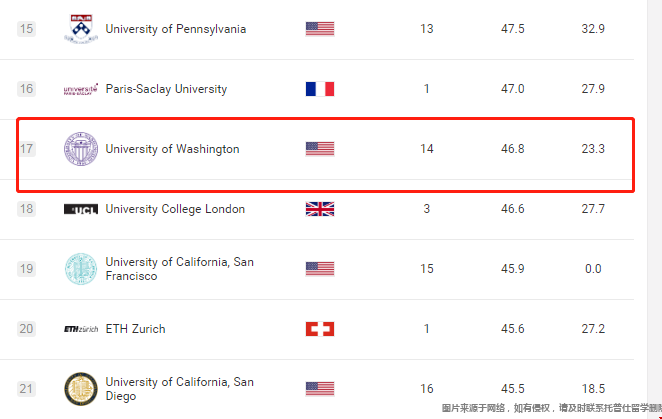Viewport: 662px width, 419px height.
Task: Open University of California, San Diego link
Action: (x=179, y=388)
